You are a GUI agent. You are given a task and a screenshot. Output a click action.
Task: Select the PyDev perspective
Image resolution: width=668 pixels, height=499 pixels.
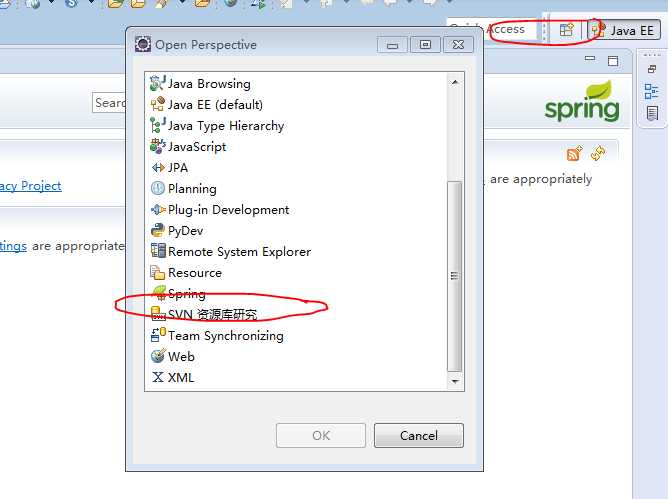click(x=176, y=231)
